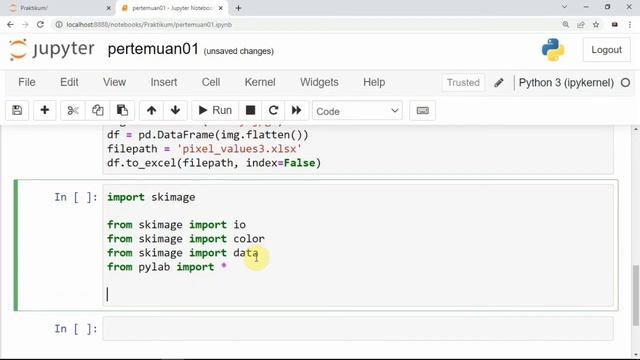Click the pencil edit mode icon
The image size is (640, 360).
pyautogui.click(x=499, y=83)
